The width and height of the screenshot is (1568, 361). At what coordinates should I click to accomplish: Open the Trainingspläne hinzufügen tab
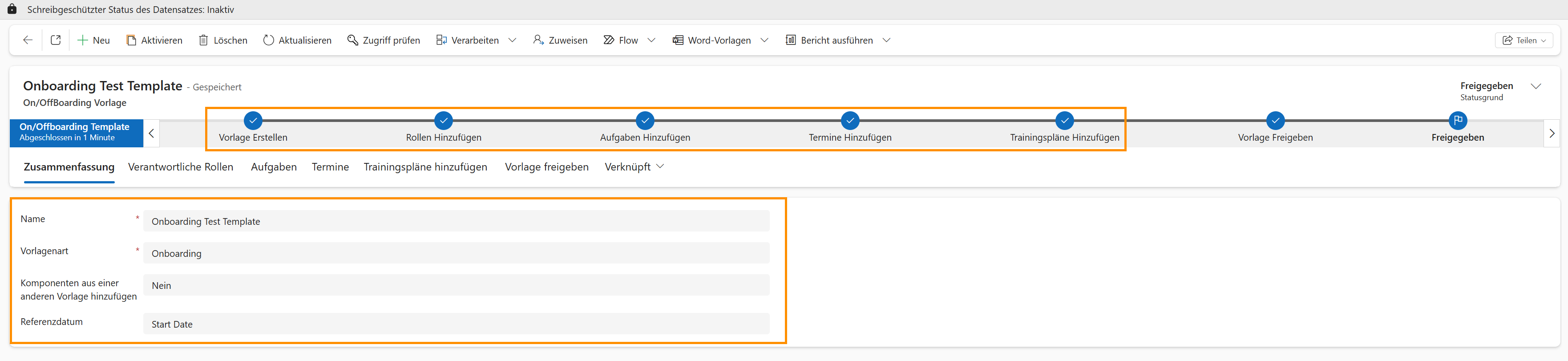[425, 167]
